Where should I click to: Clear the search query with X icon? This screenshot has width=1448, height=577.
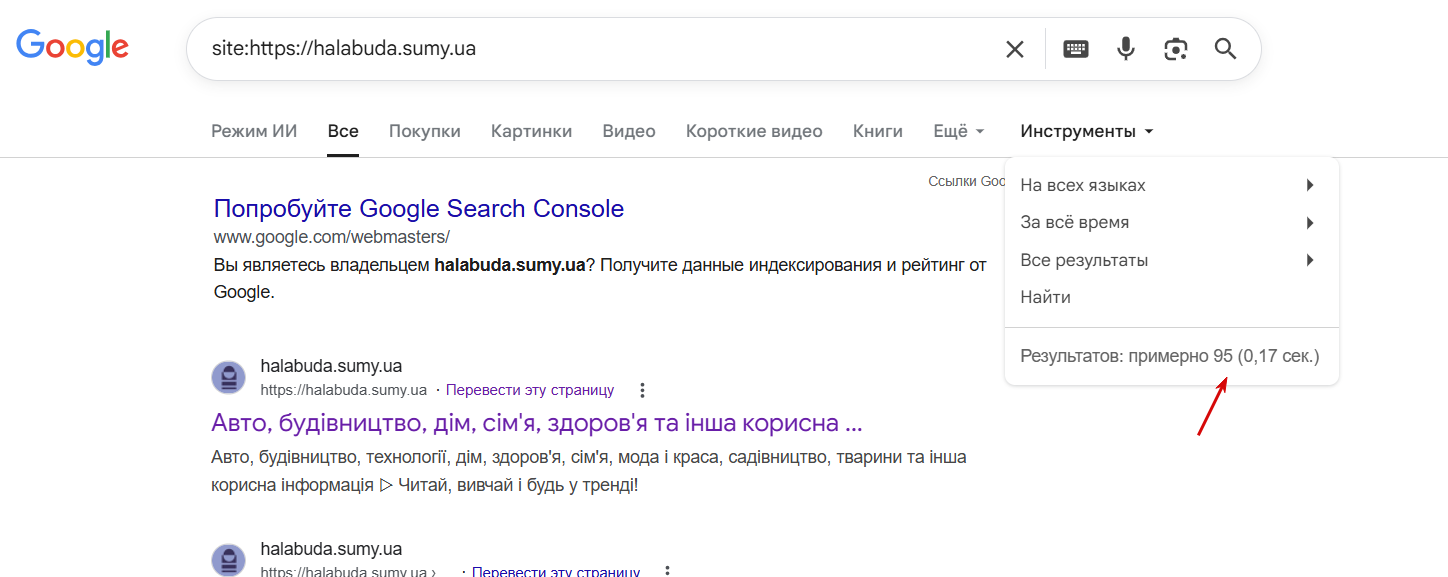pyautogui.click(x=1014, y=49)
